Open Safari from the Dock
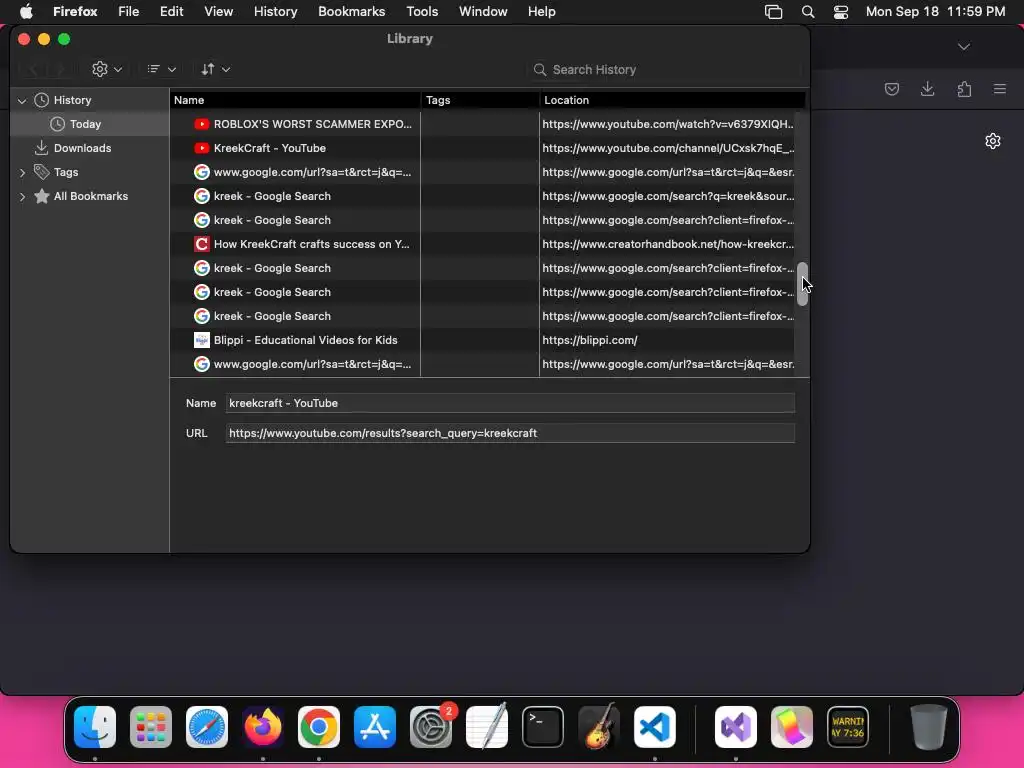The height and width of the screenshot is (768, 1024). pyautogui.click(x=207, y=727)
